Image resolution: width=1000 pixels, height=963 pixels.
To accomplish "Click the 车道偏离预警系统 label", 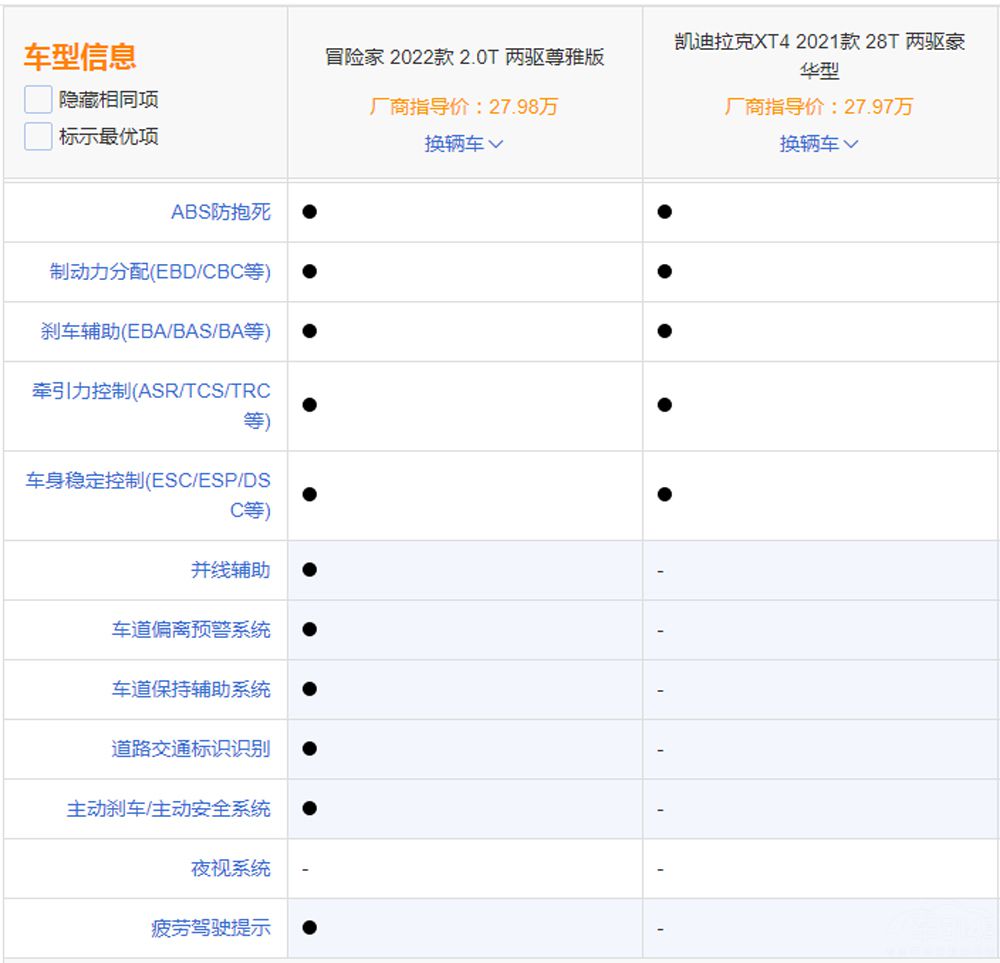I will 190,630.
